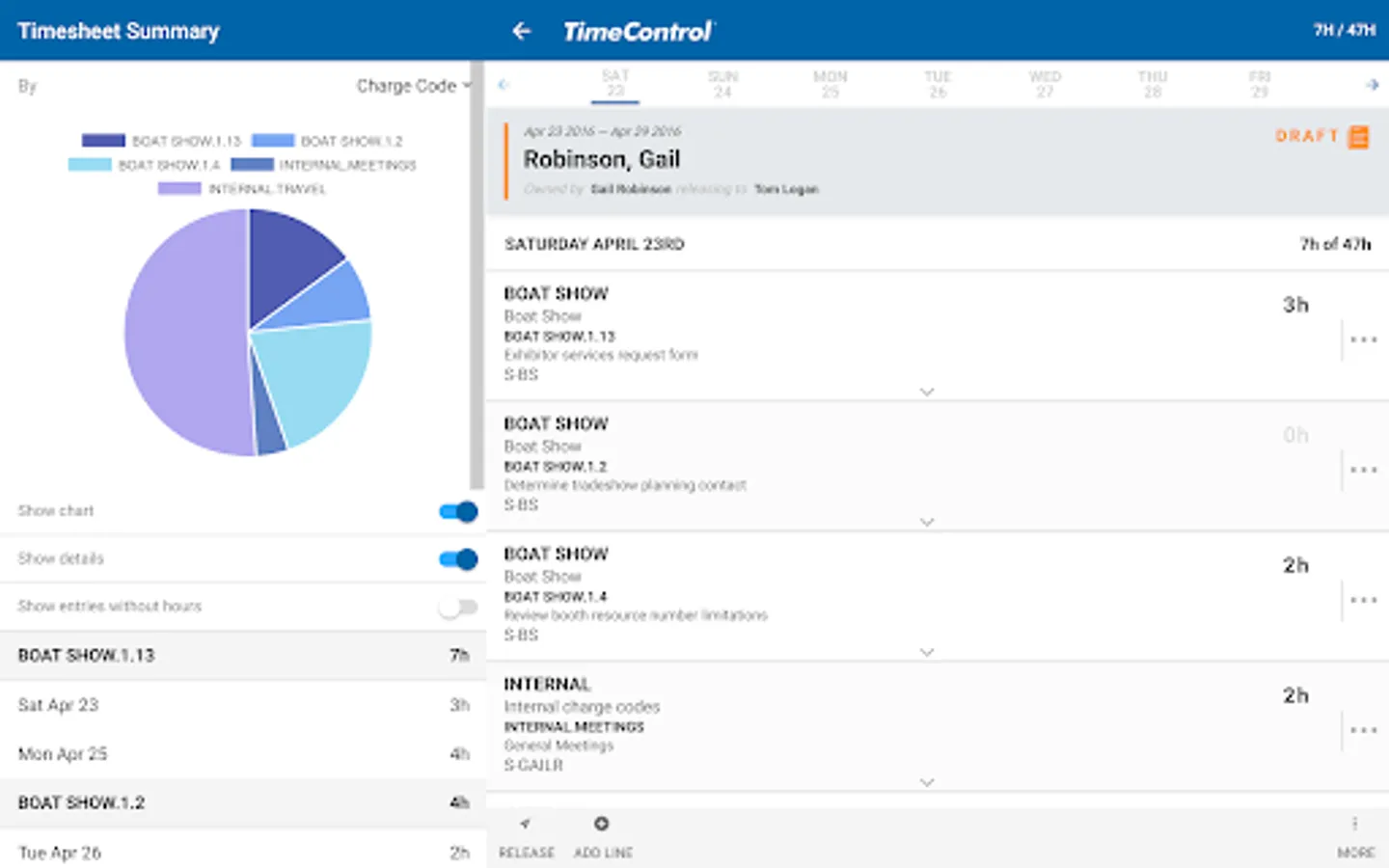Select the WED 27 day tab
The width and height of the screenshot is (1389, 868).
point(1046,84)
